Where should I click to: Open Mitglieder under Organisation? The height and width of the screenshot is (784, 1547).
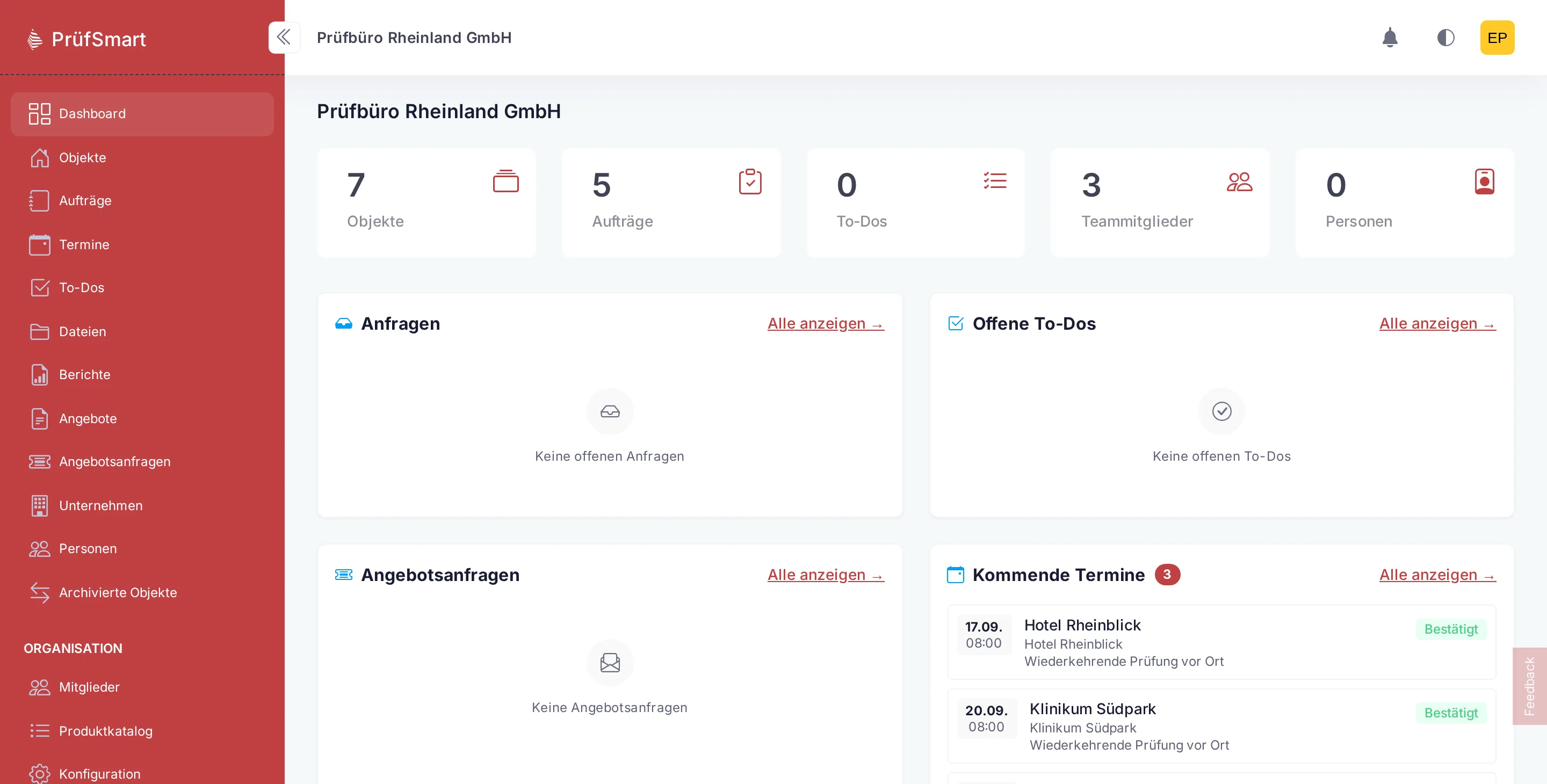coord(142,687)
